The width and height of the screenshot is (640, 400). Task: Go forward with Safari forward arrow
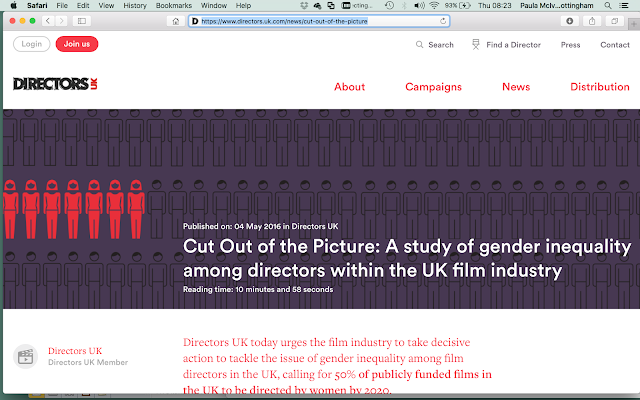click(x=61, y=21)
